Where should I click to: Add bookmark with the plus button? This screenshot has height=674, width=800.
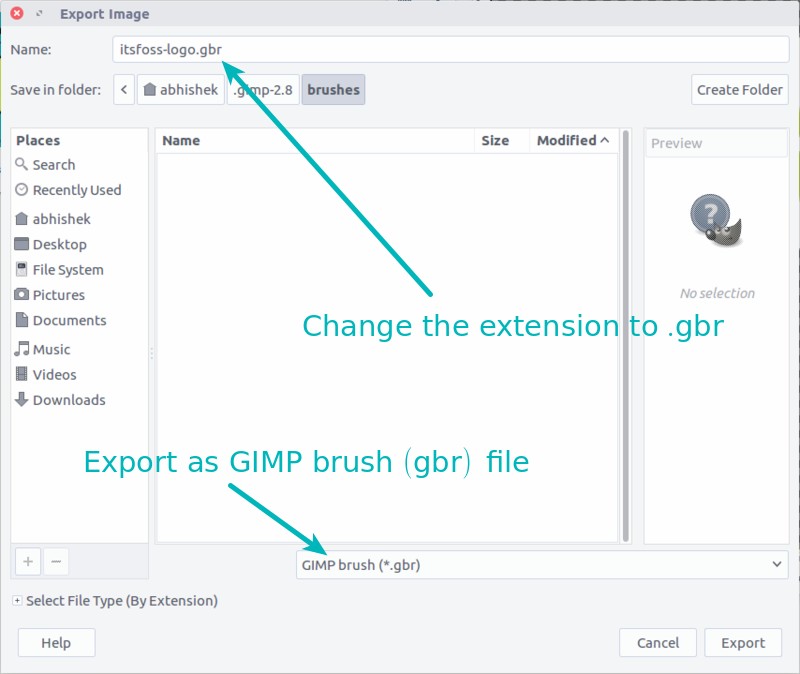(28, 562)
